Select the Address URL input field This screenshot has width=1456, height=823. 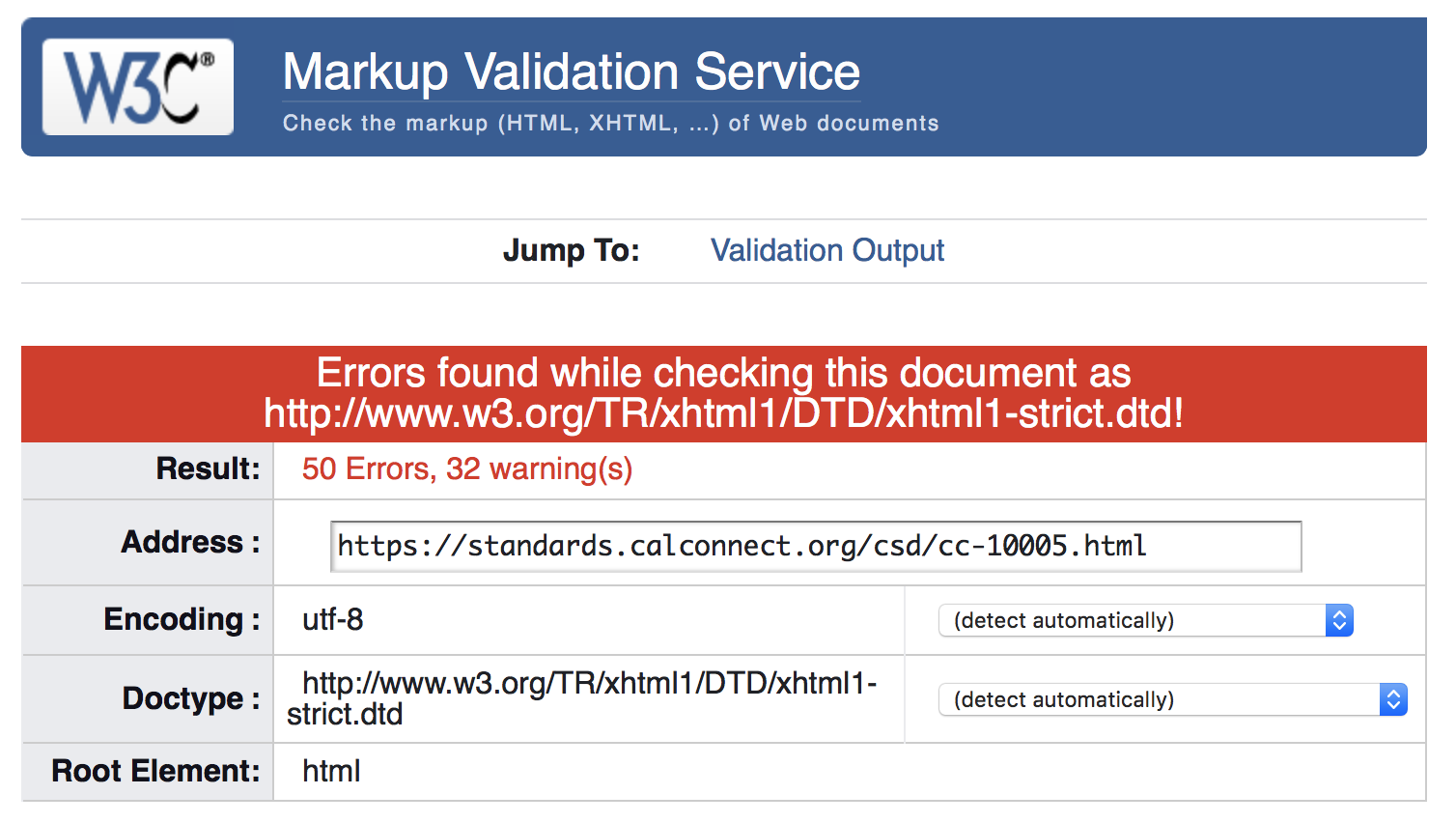(816, 546)
